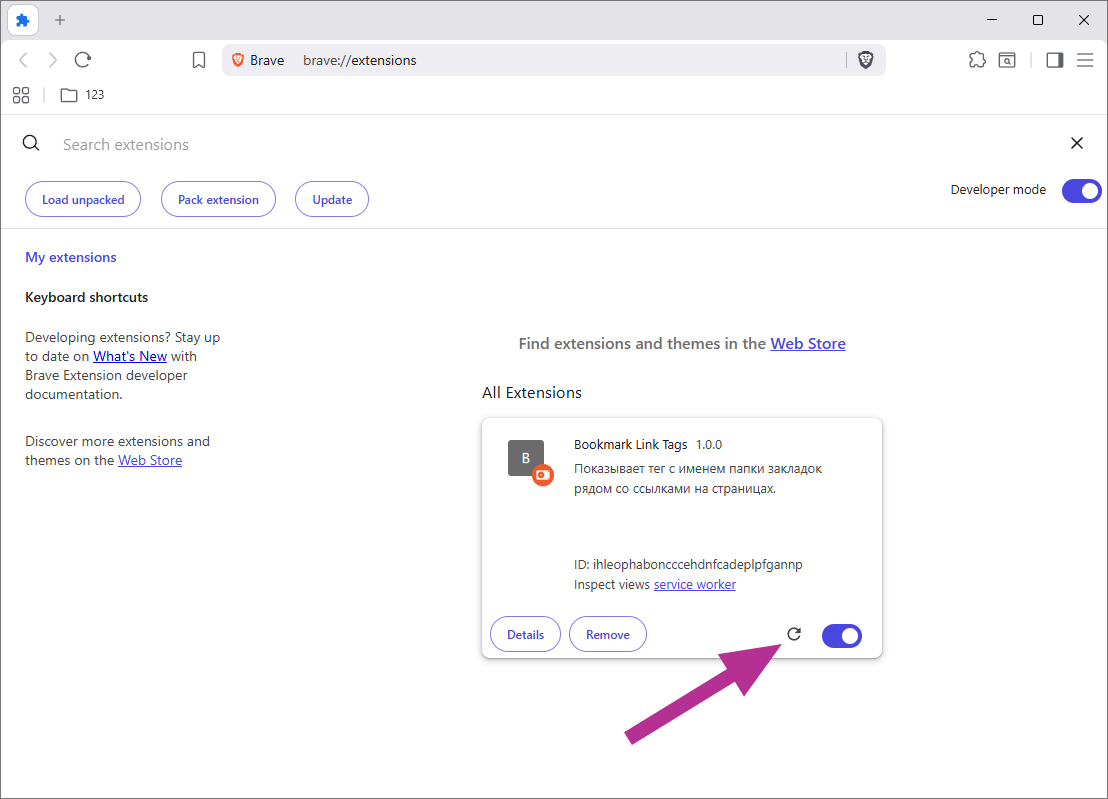Click the Load unpacked button

click(83, 200)
